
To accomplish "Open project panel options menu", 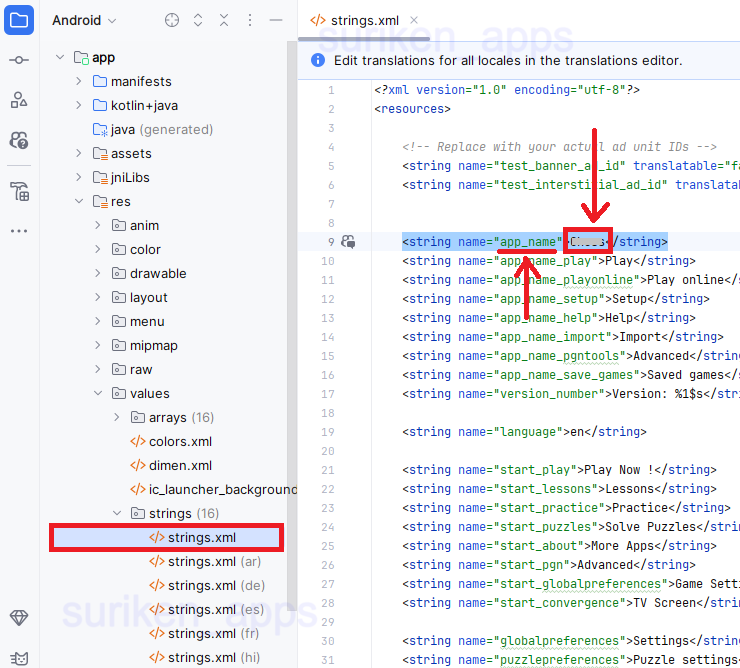I will point(250,20).
